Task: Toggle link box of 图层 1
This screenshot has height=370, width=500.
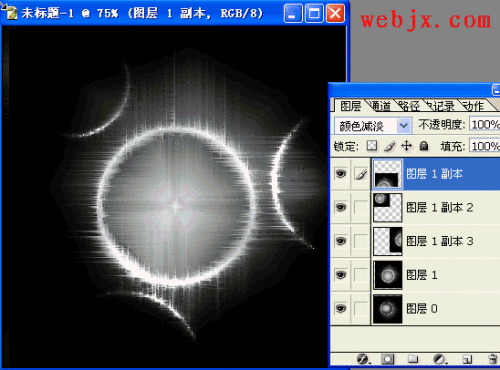Action: (361, 275)
